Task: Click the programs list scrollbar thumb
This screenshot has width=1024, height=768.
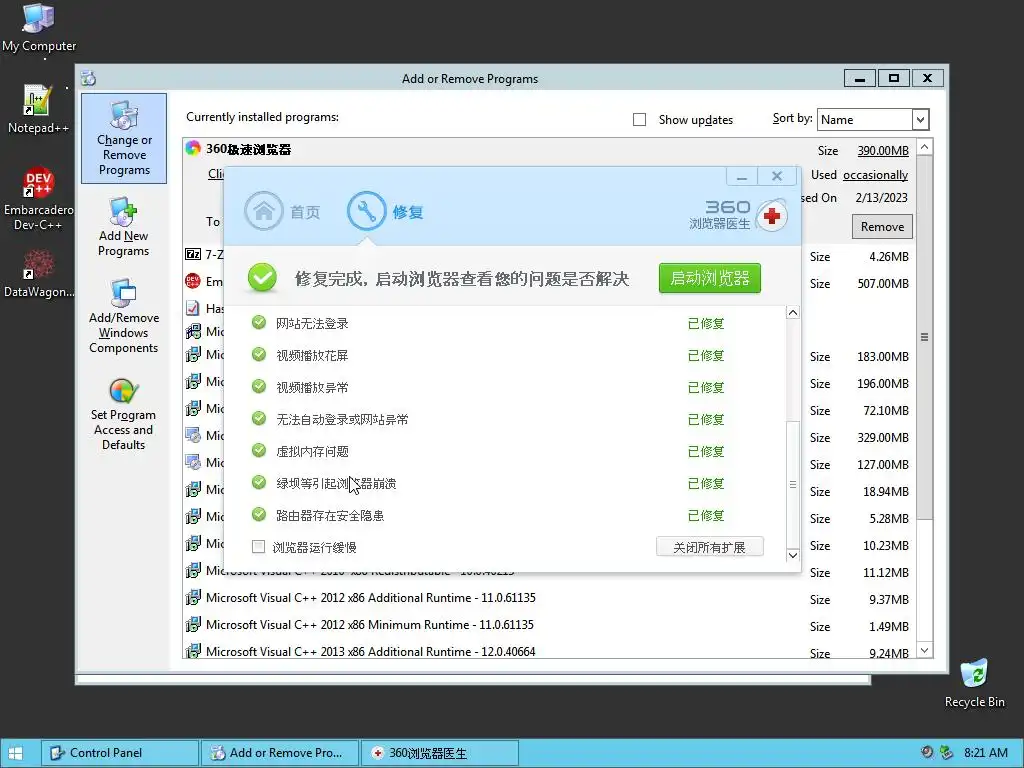Action: click(x=925, y=337)
